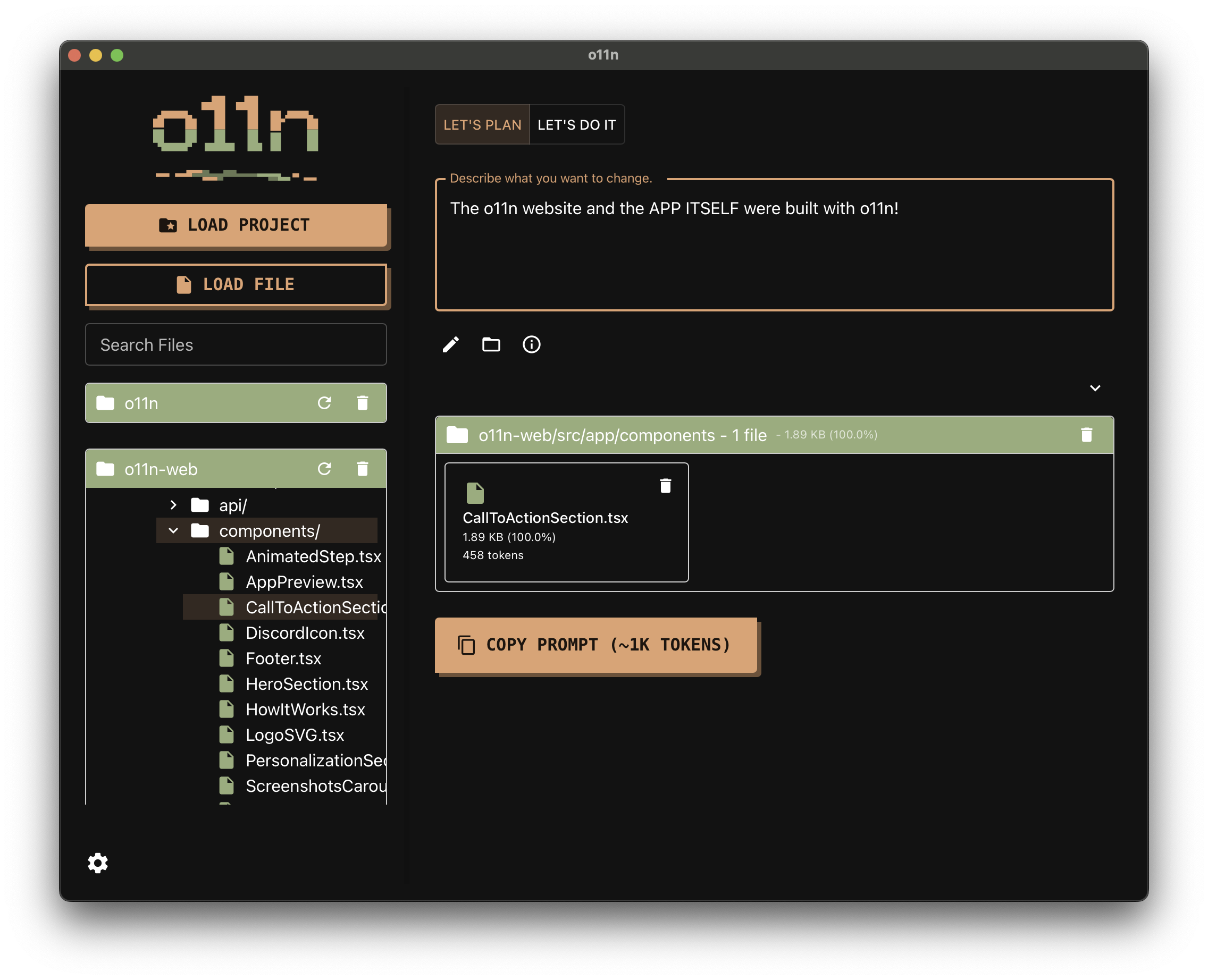The height and width of the screenshot is (980, 1208).
Task: Switch to the LET'S DO IT tab
Action: click(576, 125)
